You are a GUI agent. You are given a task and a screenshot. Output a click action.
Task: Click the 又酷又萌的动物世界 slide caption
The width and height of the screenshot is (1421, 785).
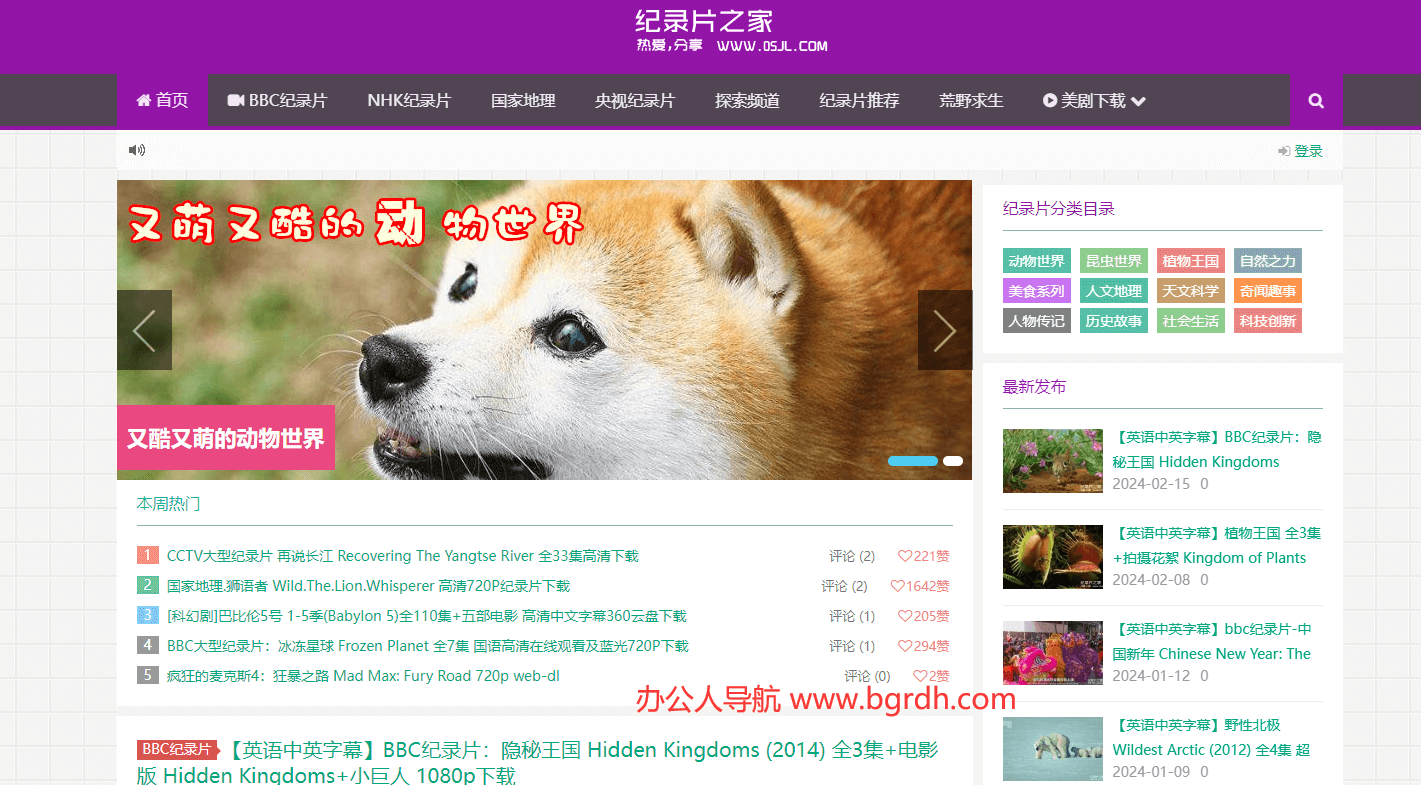226,438
